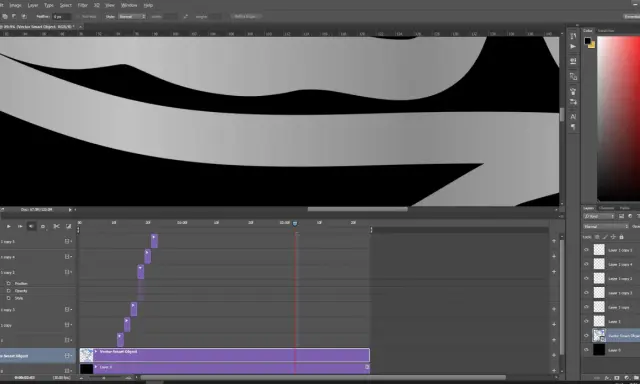Screen dimensions: 640x384
Task: Open status bar info arrow
Action: point(70,210)
